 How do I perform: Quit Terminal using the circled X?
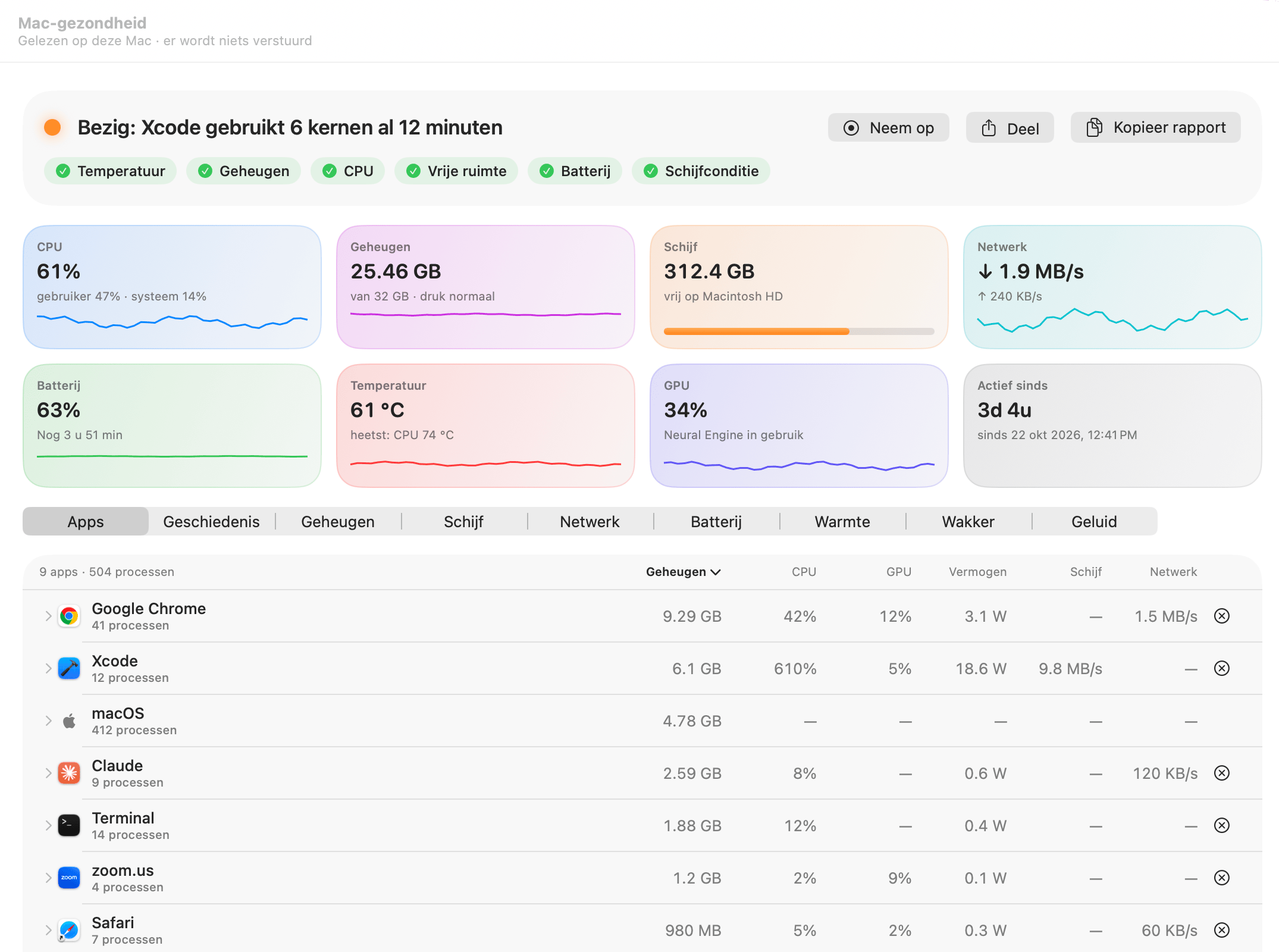coord(1222,825)
